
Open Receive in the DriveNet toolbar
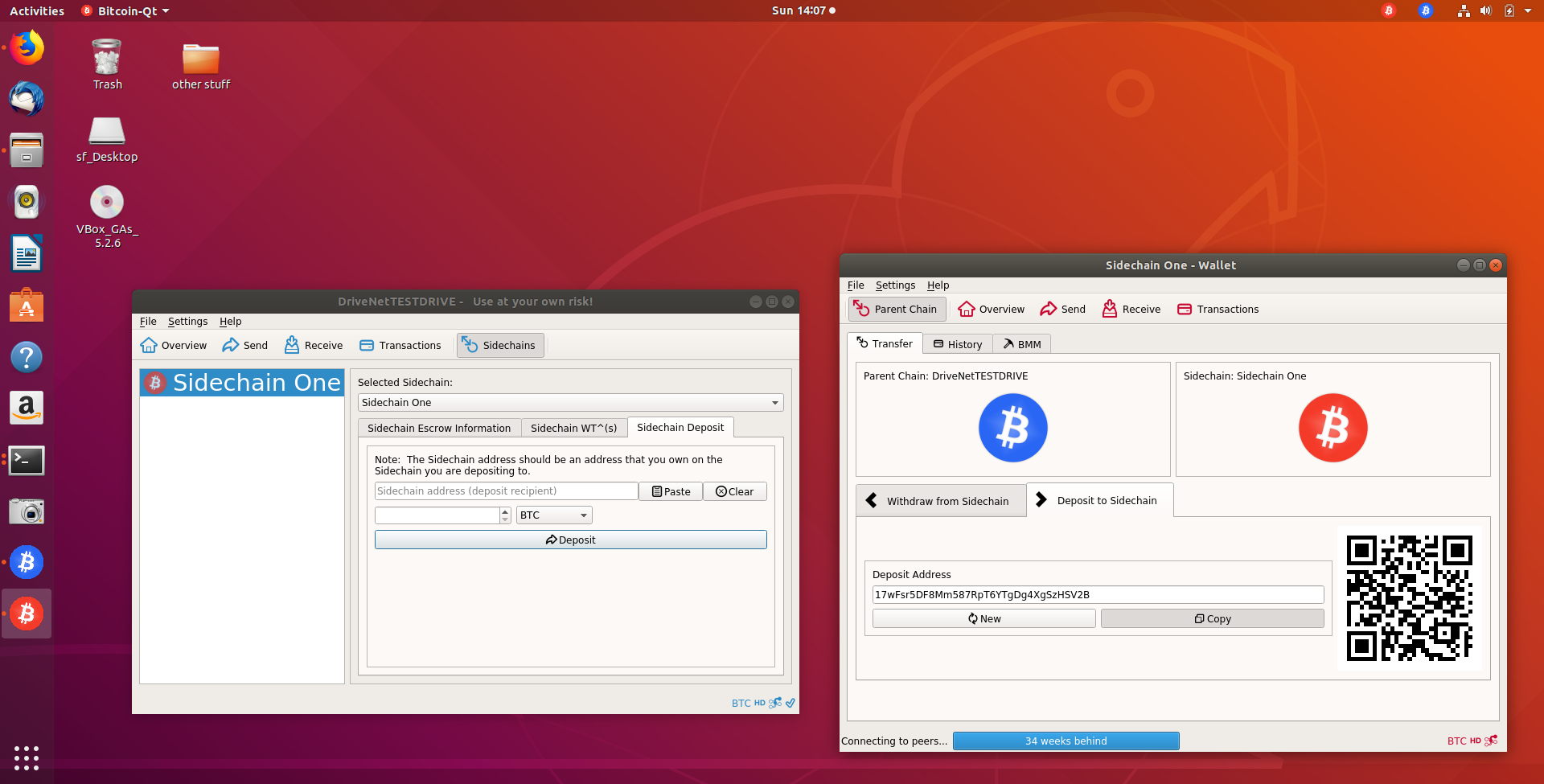[314, 345]
